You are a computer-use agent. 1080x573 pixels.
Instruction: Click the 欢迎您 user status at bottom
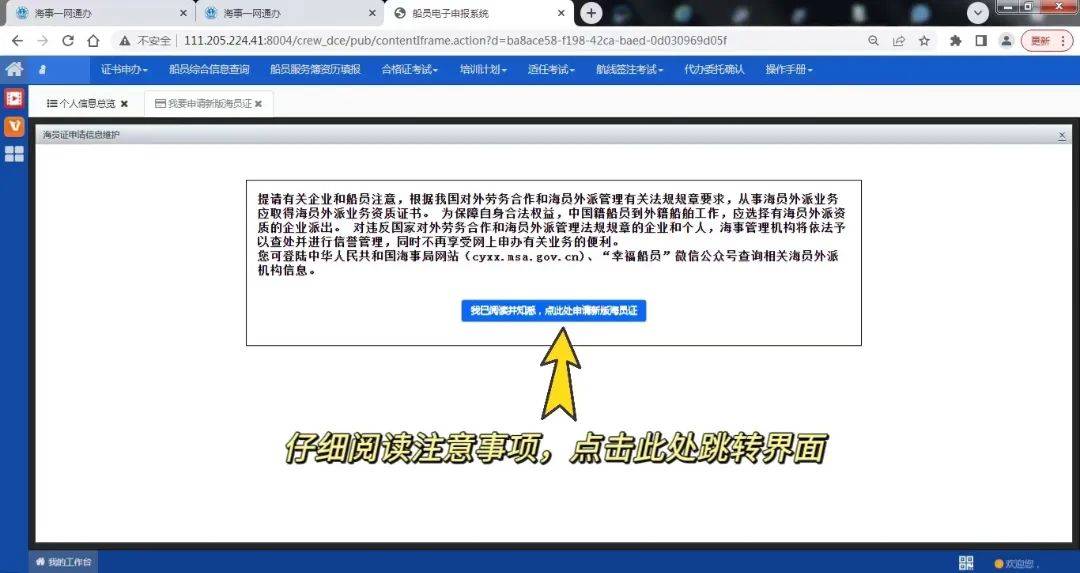1017,563
